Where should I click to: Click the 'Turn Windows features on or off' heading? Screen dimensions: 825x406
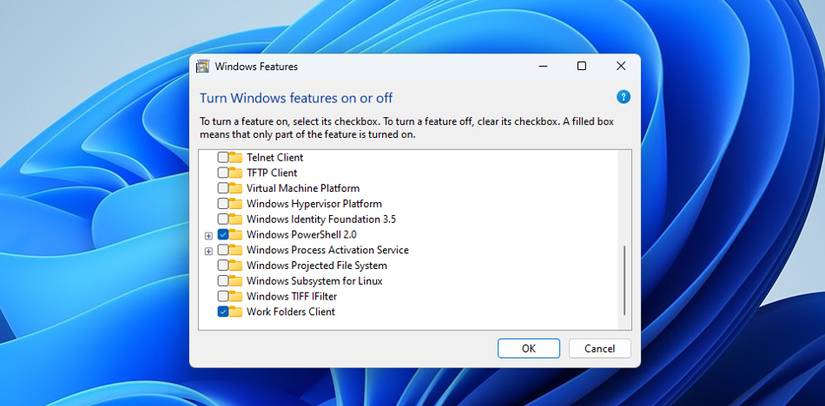[x=296, y=98]
